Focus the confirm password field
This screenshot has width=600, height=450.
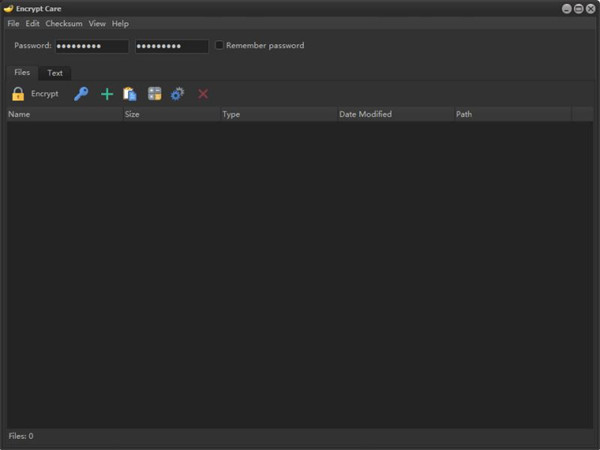tap(172, 46)
